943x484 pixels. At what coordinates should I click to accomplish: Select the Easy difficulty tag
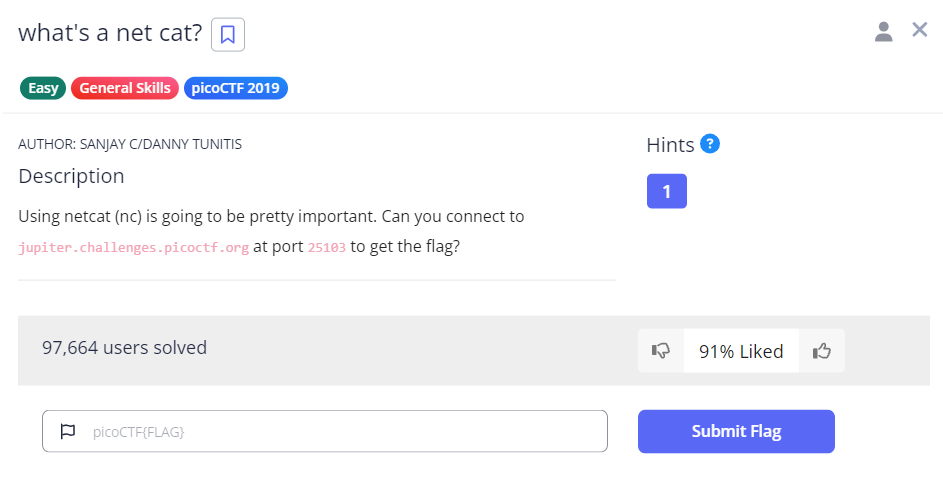[43, 88]
